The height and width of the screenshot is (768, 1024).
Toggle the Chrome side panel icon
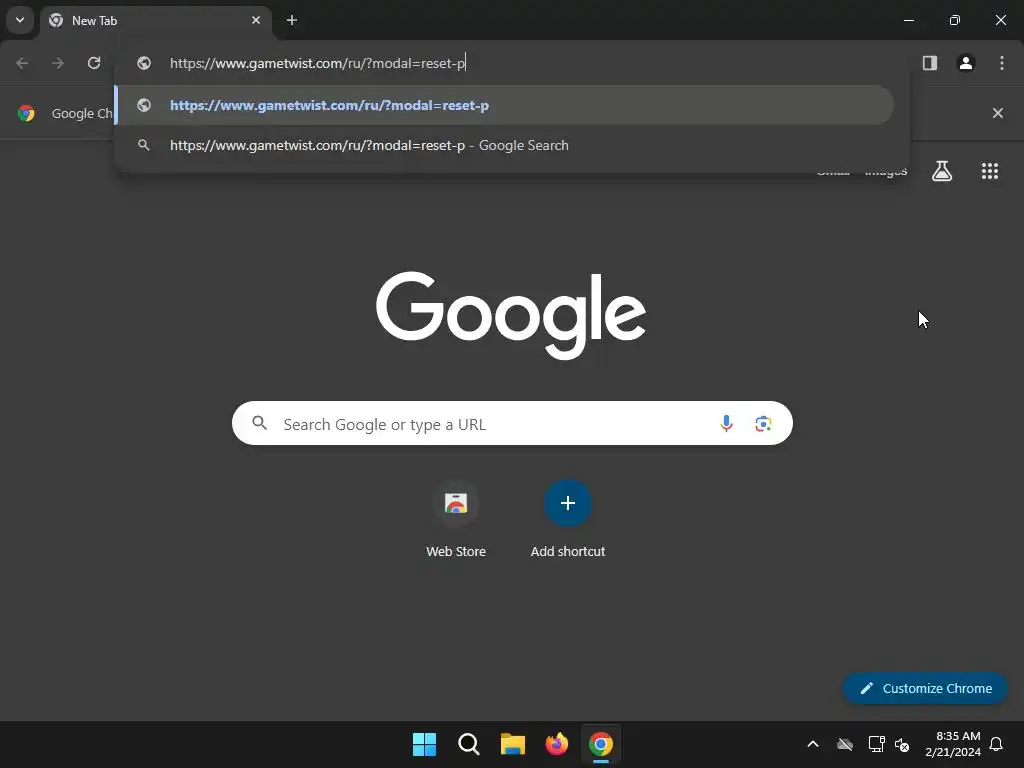coord(929,63)
